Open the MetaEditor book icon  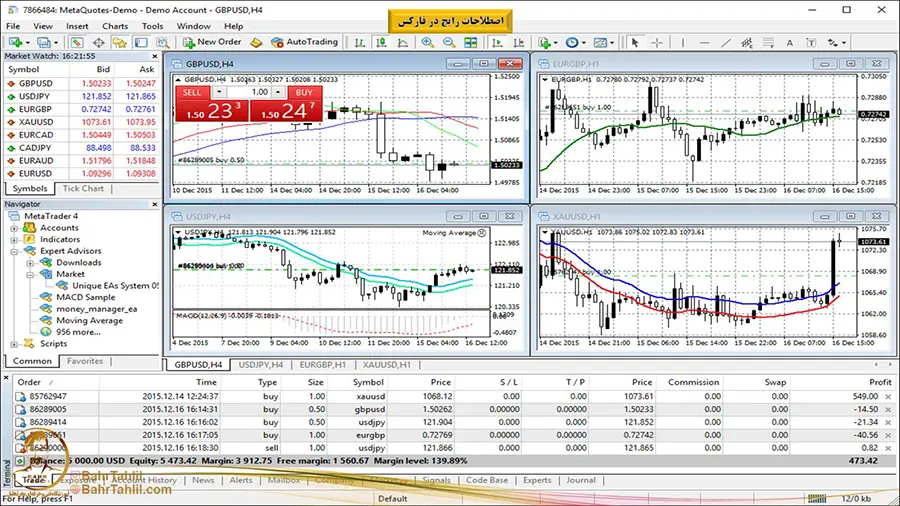(256, 42)
